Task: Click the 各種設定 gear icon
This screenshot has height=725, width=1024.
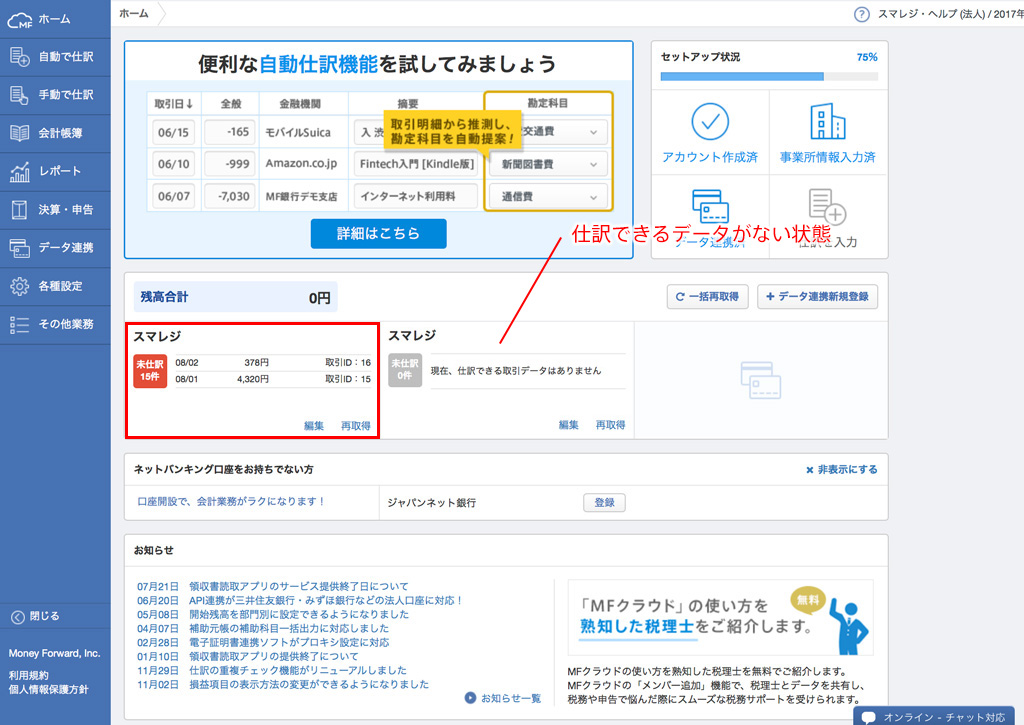Action: pyautogui.click(x=20, y=286)
